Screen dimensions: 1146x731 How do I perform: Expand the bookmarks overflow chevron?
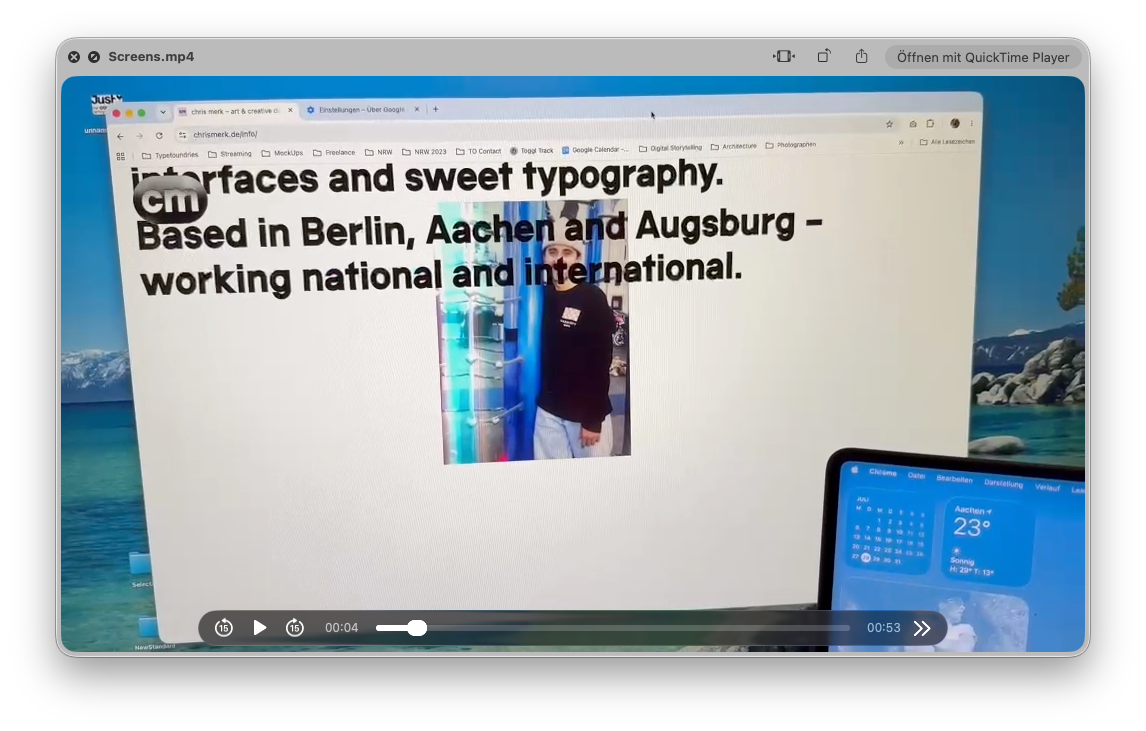[901, 143]
